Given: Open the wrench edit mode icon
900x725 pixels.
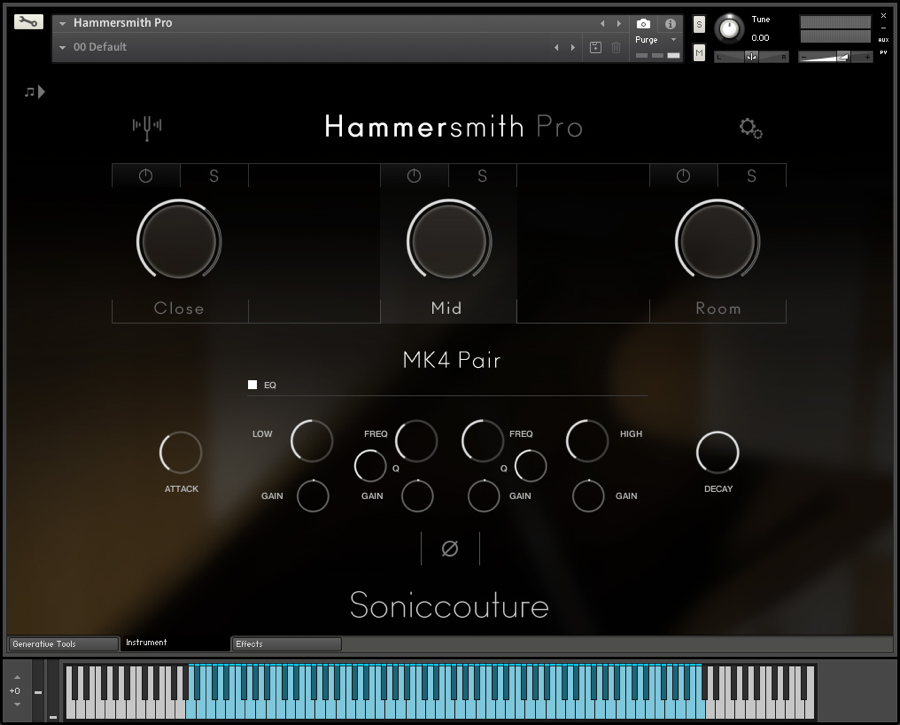Looking at the screenshot, I should pos(28,22).
